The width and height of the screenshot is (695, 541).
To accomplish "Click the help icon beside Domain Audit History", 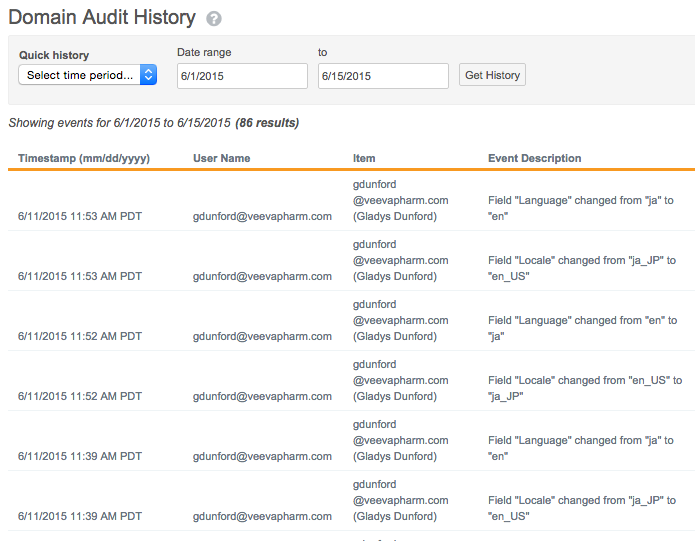I will [214, 19].
